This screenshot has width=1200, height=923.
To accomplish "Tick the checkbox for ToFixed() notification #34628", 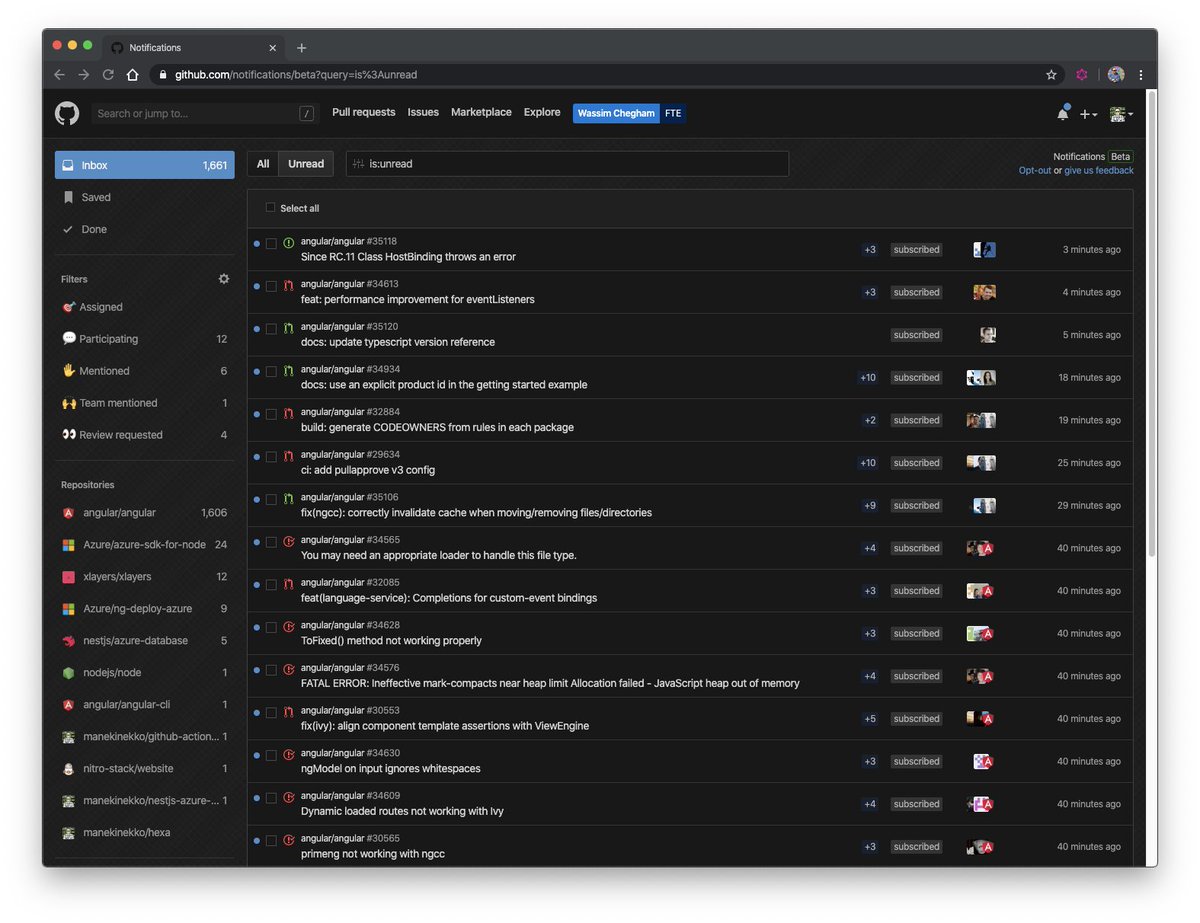I will point(271,628).
